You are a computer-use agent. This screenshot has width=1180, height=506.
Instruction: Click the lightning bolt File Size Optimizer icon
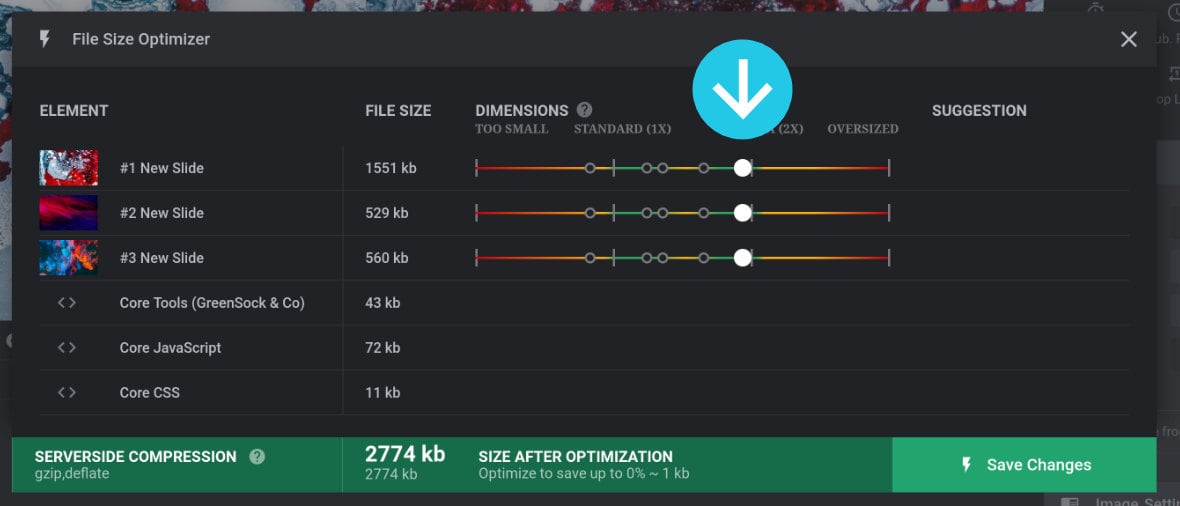point(44,39)
